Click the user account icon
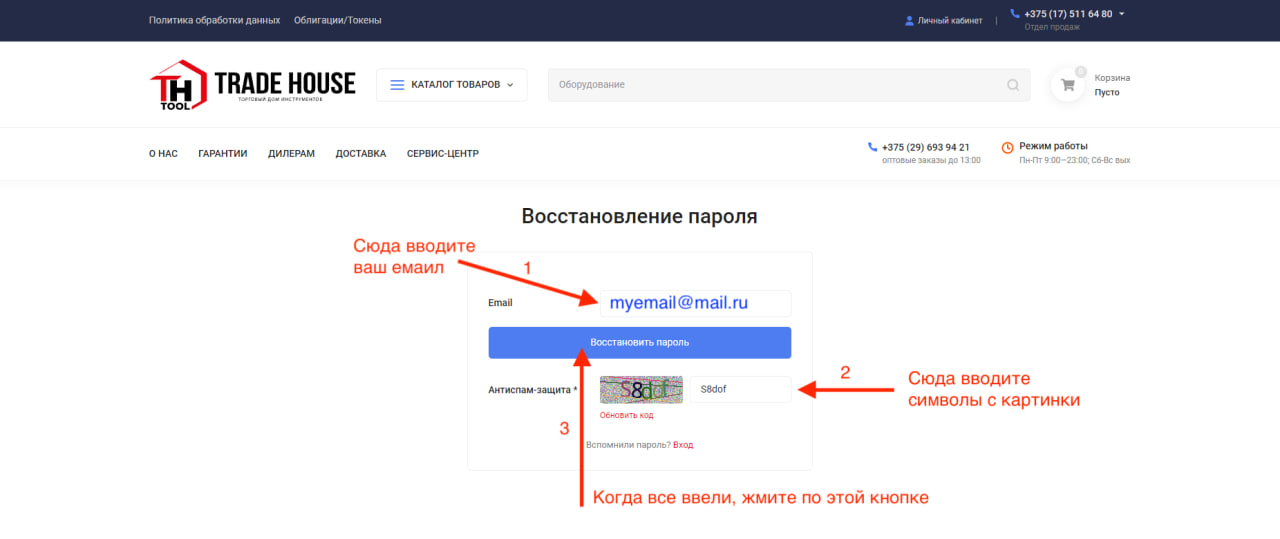Viewport: 1280px width, 539px height. (x=909, y=20)
